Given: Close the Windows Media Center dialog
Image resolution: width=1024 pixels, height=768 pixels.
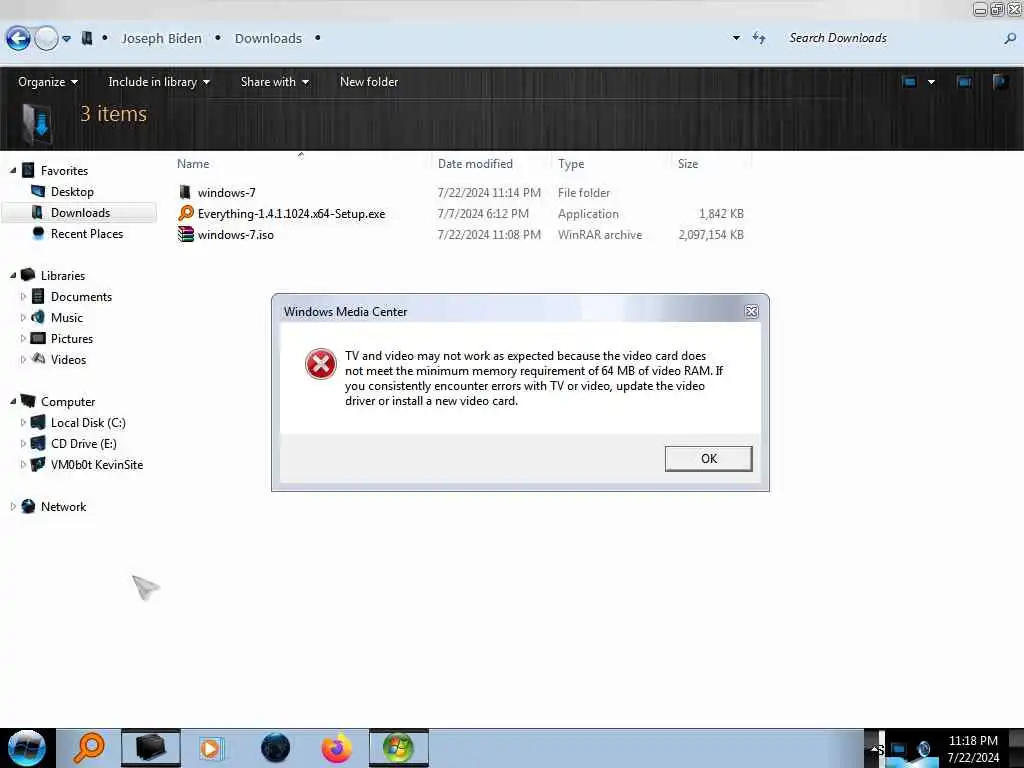Looking at the screenshot, I should point(751,312).
